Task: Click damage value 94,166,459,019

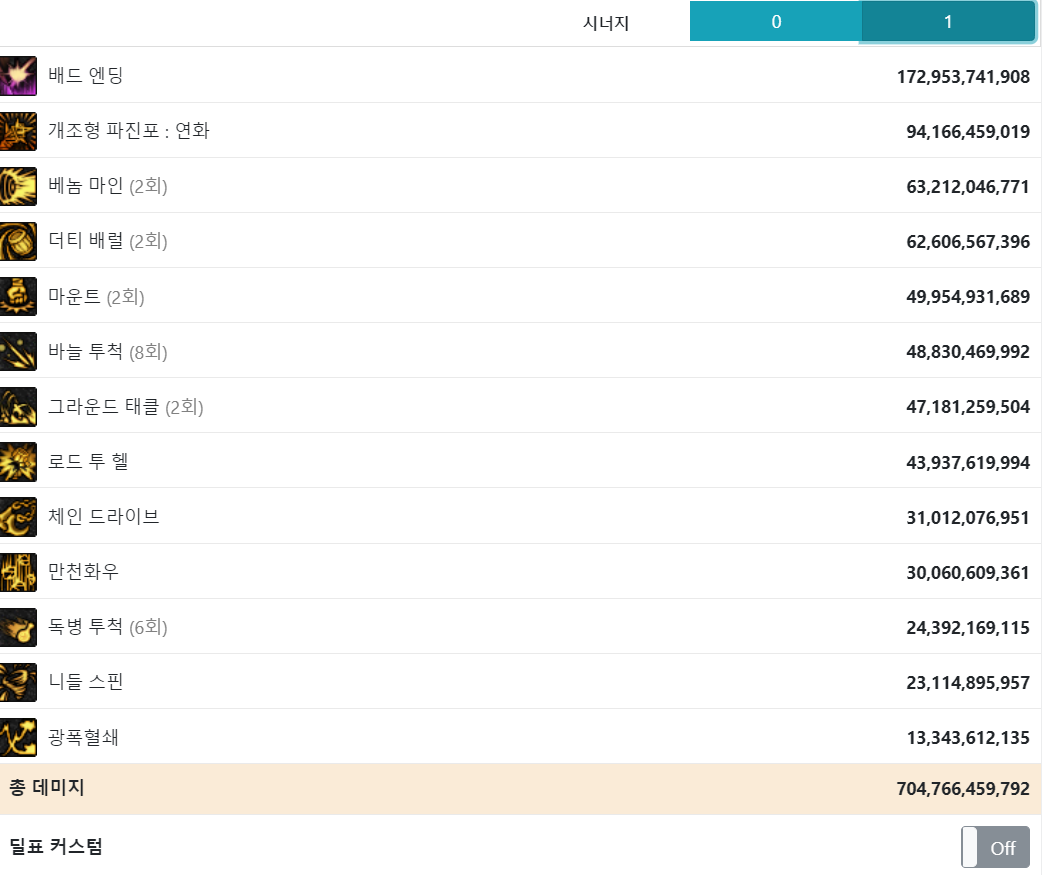Action: [968, 132]
